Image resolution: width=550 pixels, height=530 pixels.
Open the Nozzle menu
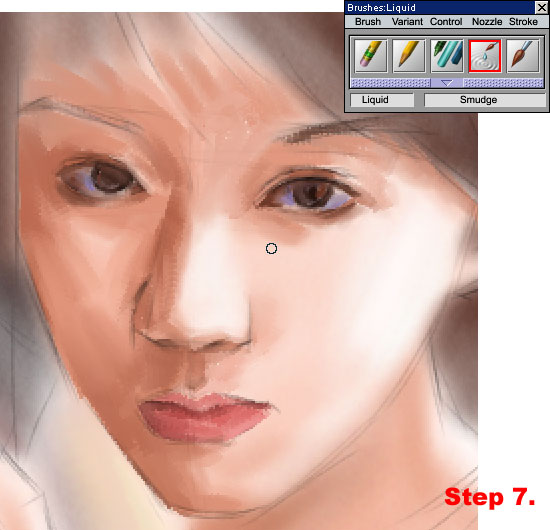487,22
